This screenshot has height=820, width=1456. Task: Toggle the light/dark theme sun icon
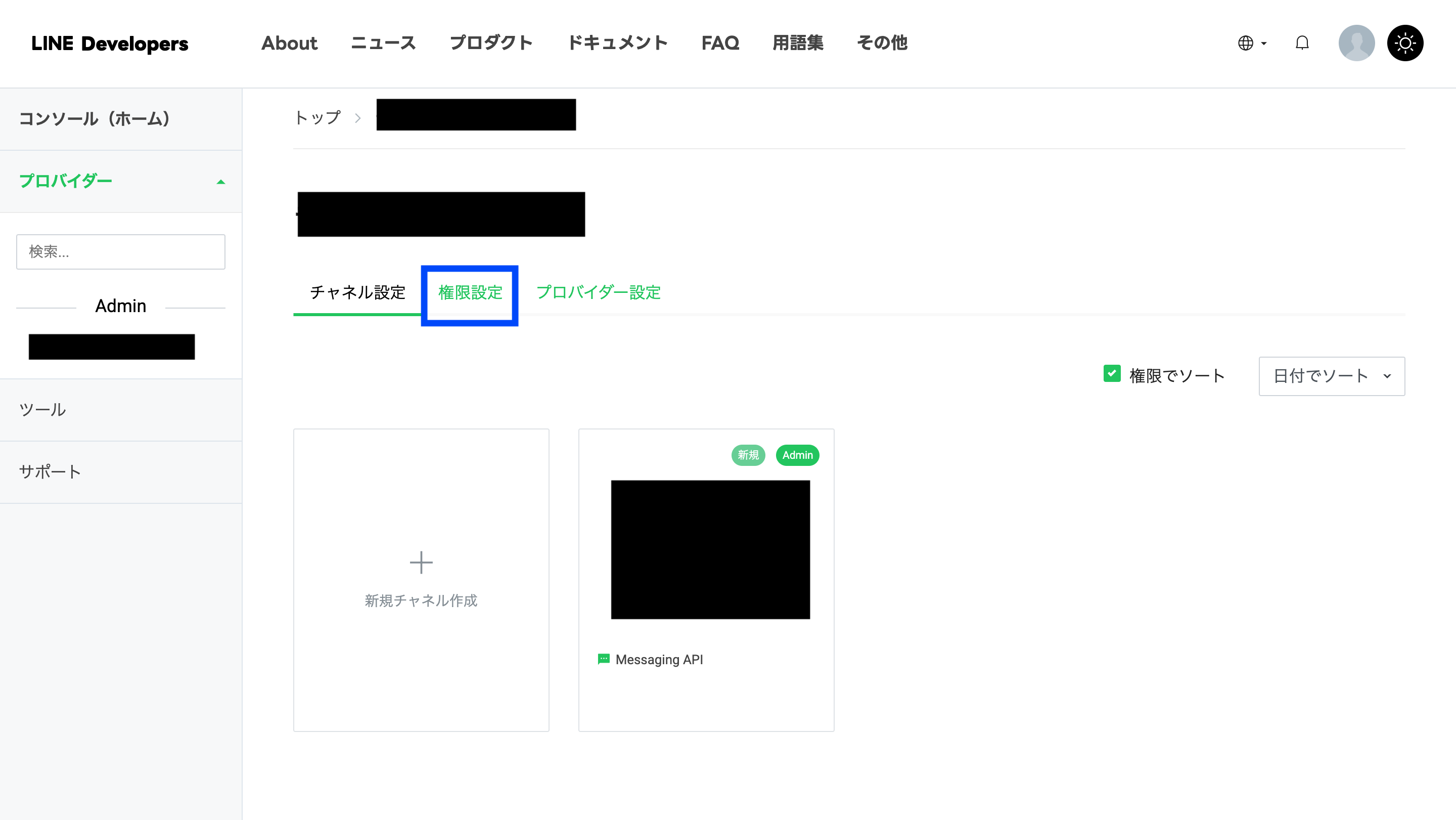point(1404,43)
